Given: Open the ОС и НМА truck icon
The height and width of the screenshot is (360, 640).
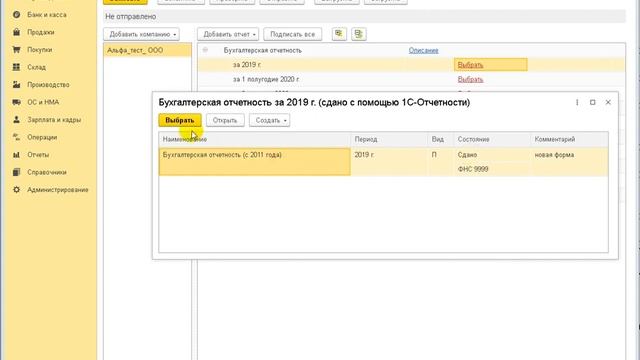Looking at the screenshot, I should click(x=16, y=102).
